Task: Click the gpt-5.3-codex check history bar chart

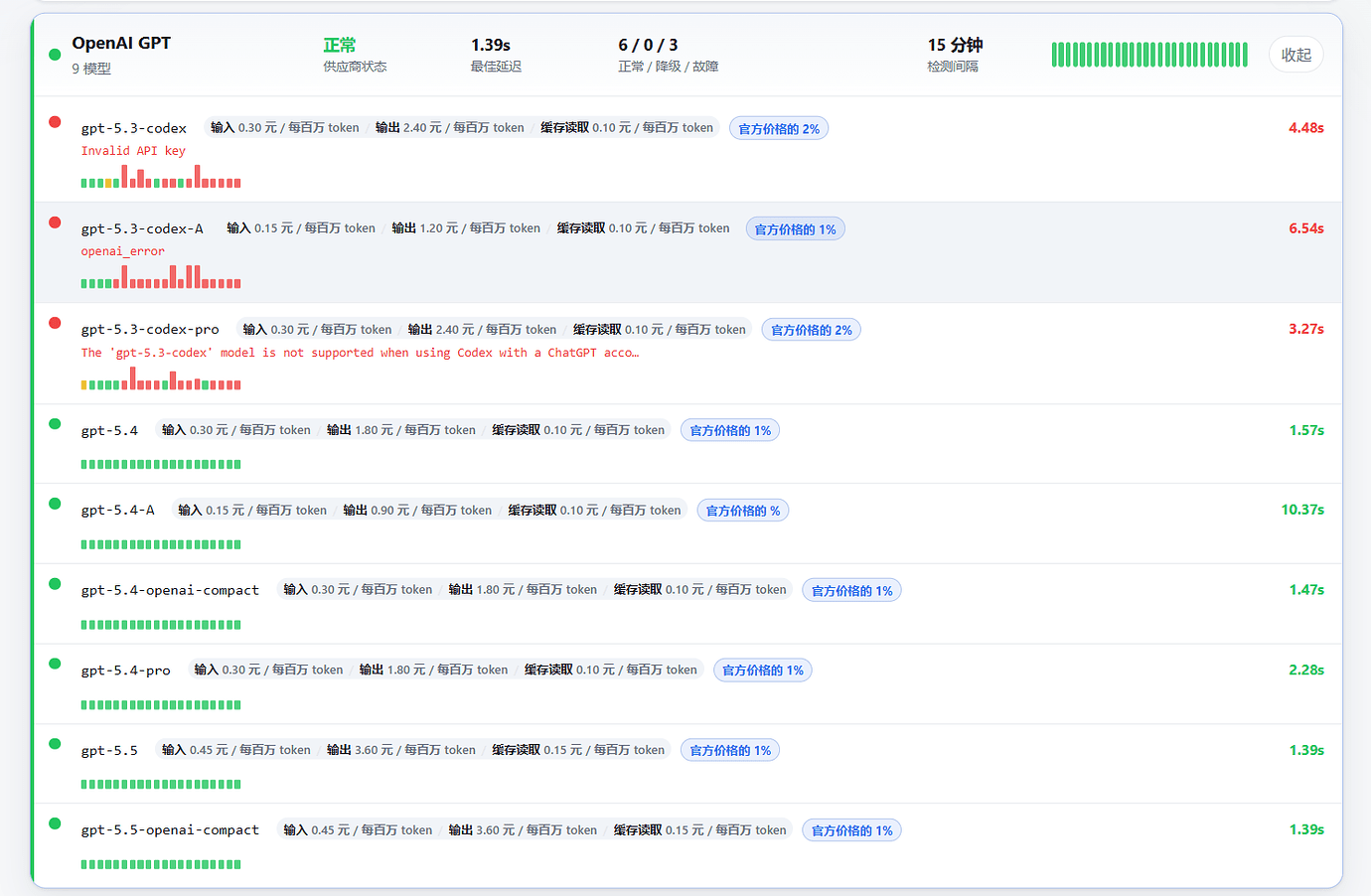Action: (x=161, y=176)
